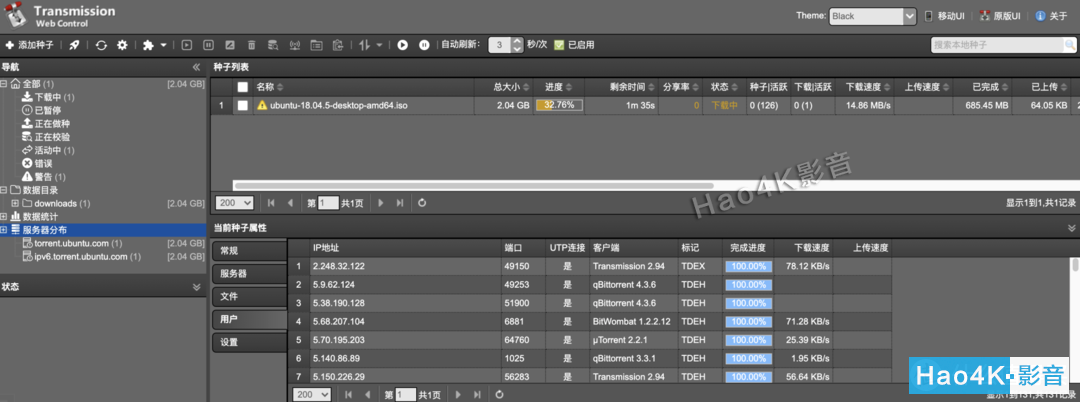1080x402 pixels.
Task: Click torrent list page number field
Action: (x=329, y=203)
